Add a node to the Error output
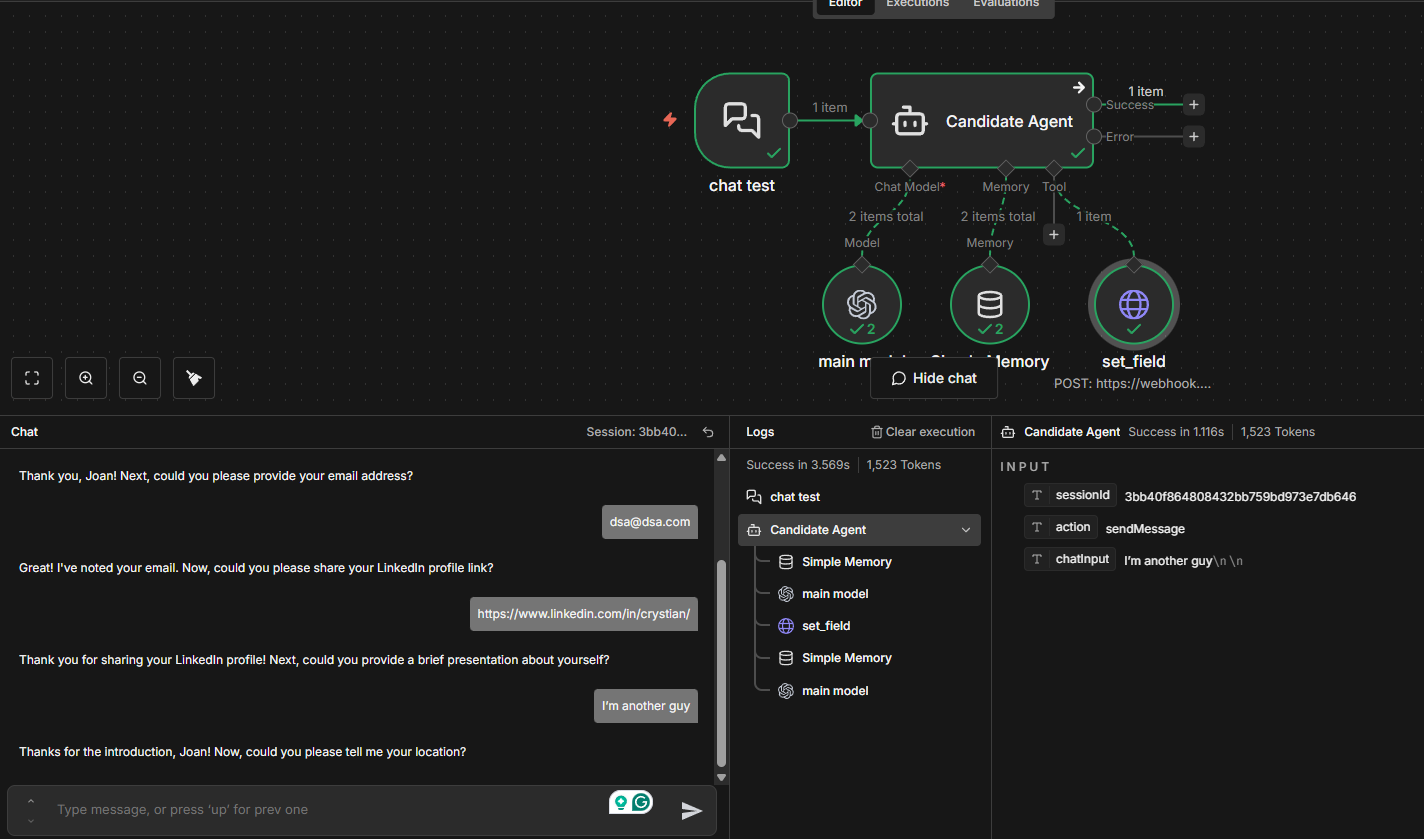Viewport: 1424px width, 839px height. 1193,137
